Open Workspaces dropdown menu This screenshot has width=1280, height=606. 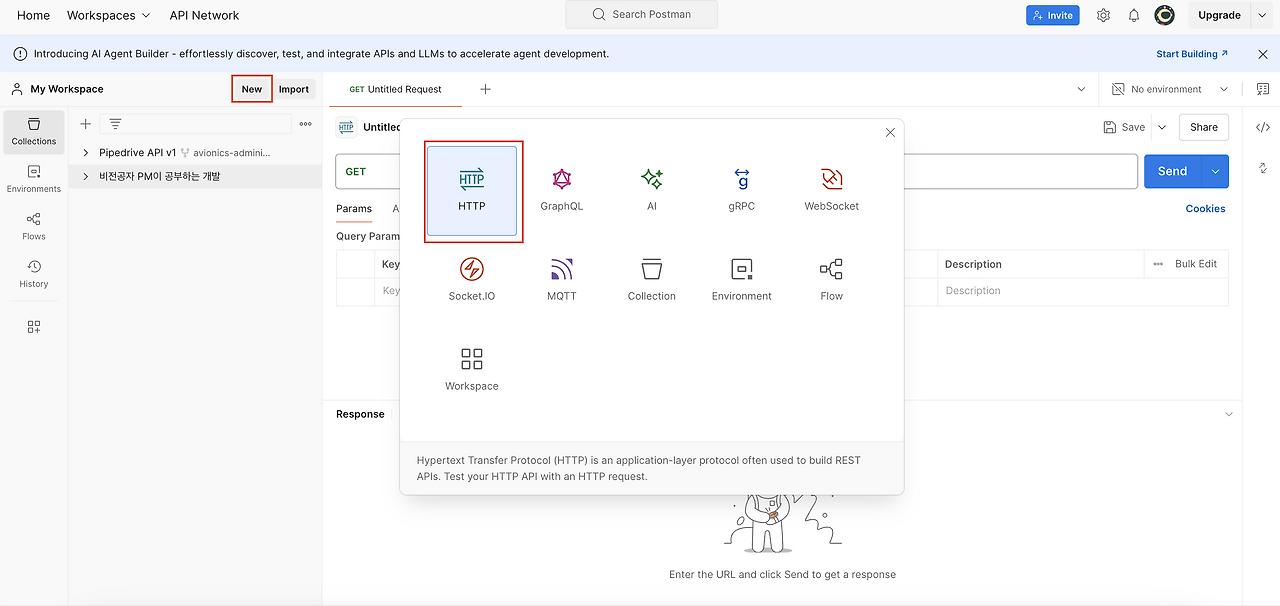pyautogui.click(x=108, y=15)
